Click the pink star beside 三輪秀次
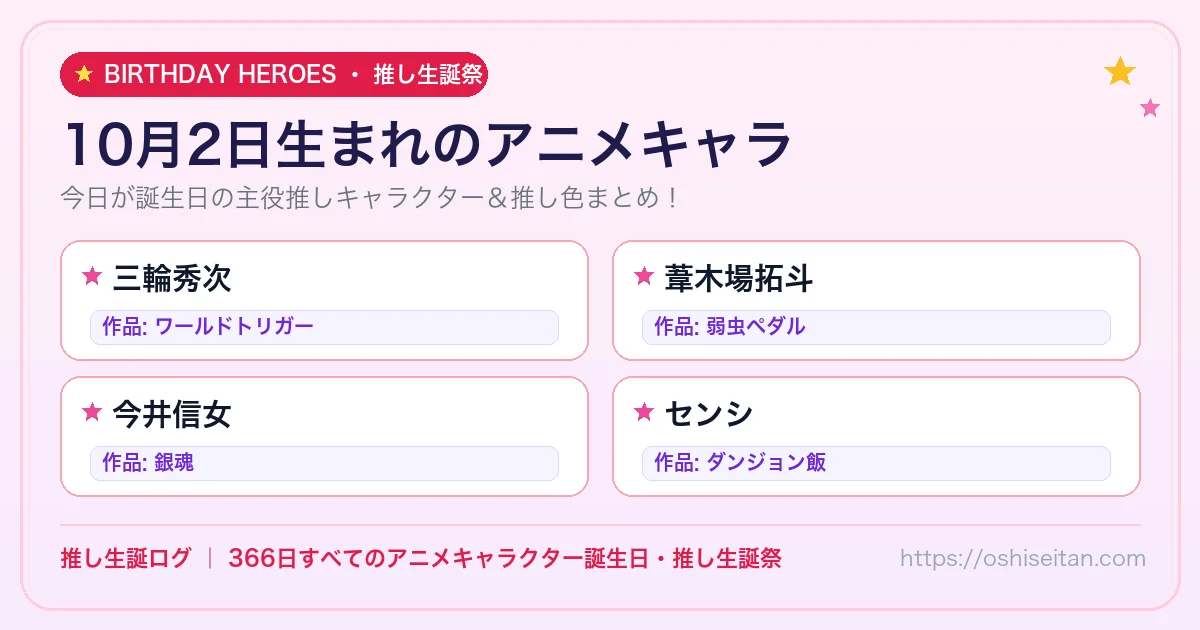This screenshot has height=630, width=1200. tap(92, 276)
